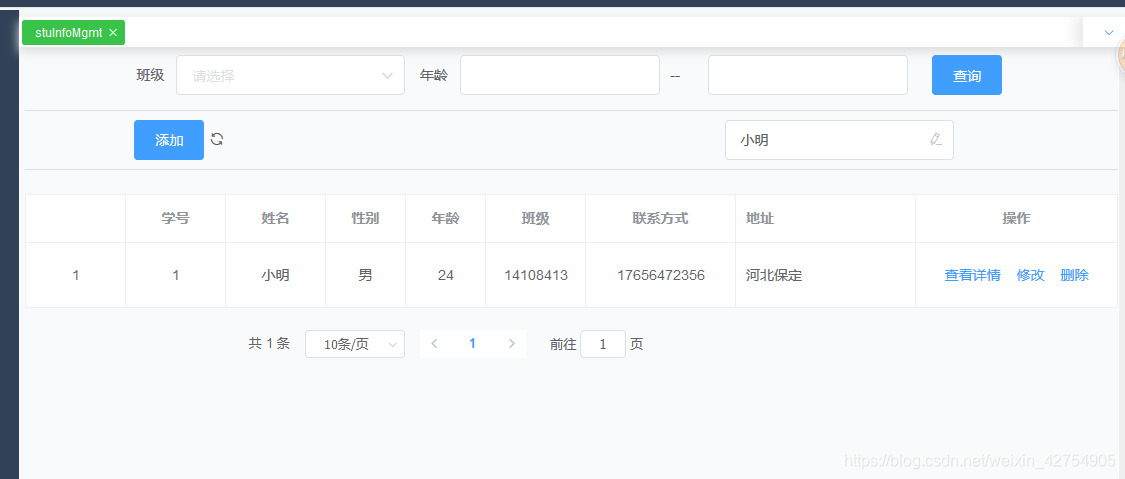Click 删除 link in 小明 row
1125x479 pixels.
(1074, 275)
